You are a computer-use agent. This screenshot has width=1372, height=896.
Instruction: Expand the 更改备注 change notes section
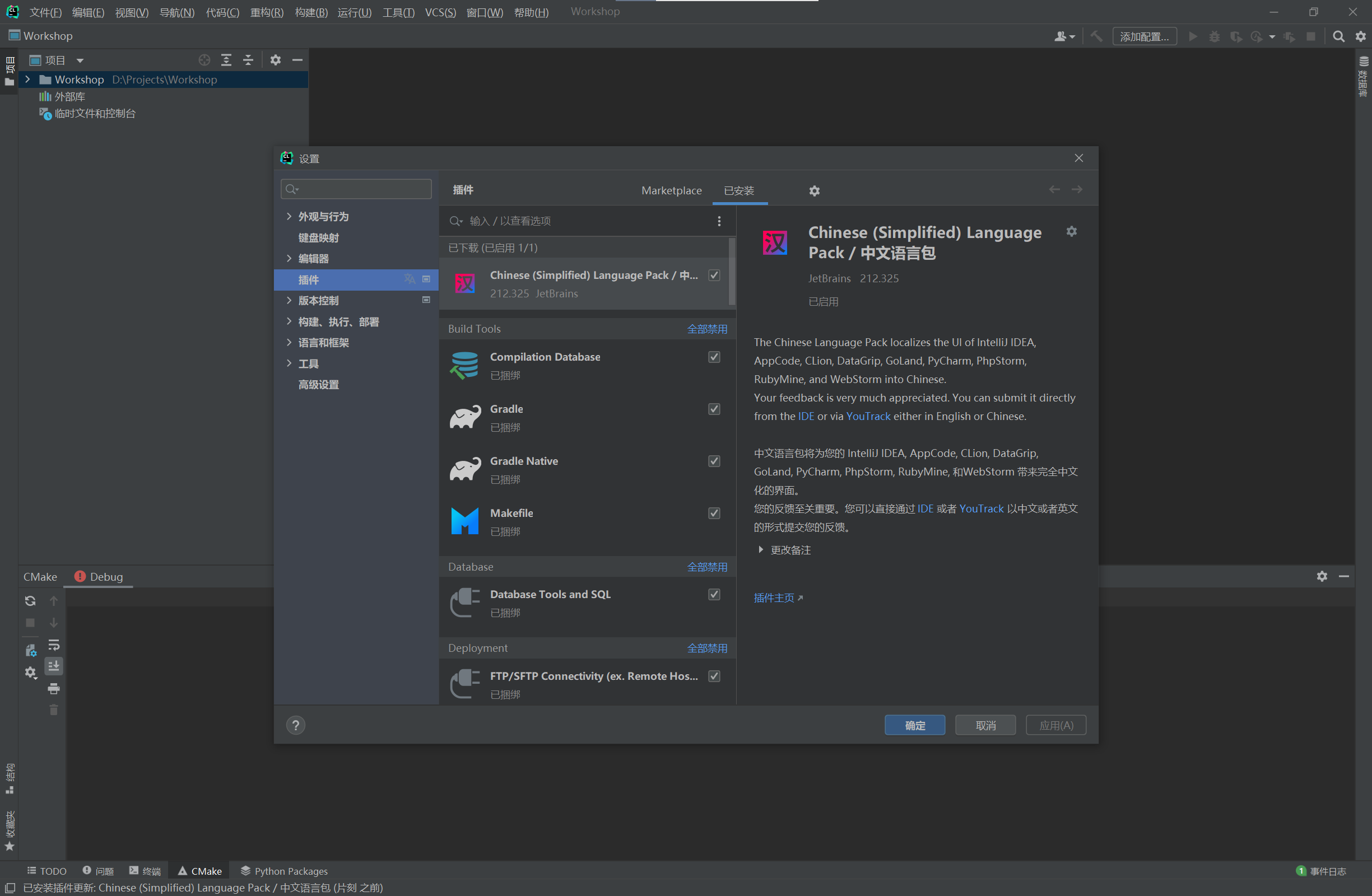pyautogui.click(x=761, y=550)
